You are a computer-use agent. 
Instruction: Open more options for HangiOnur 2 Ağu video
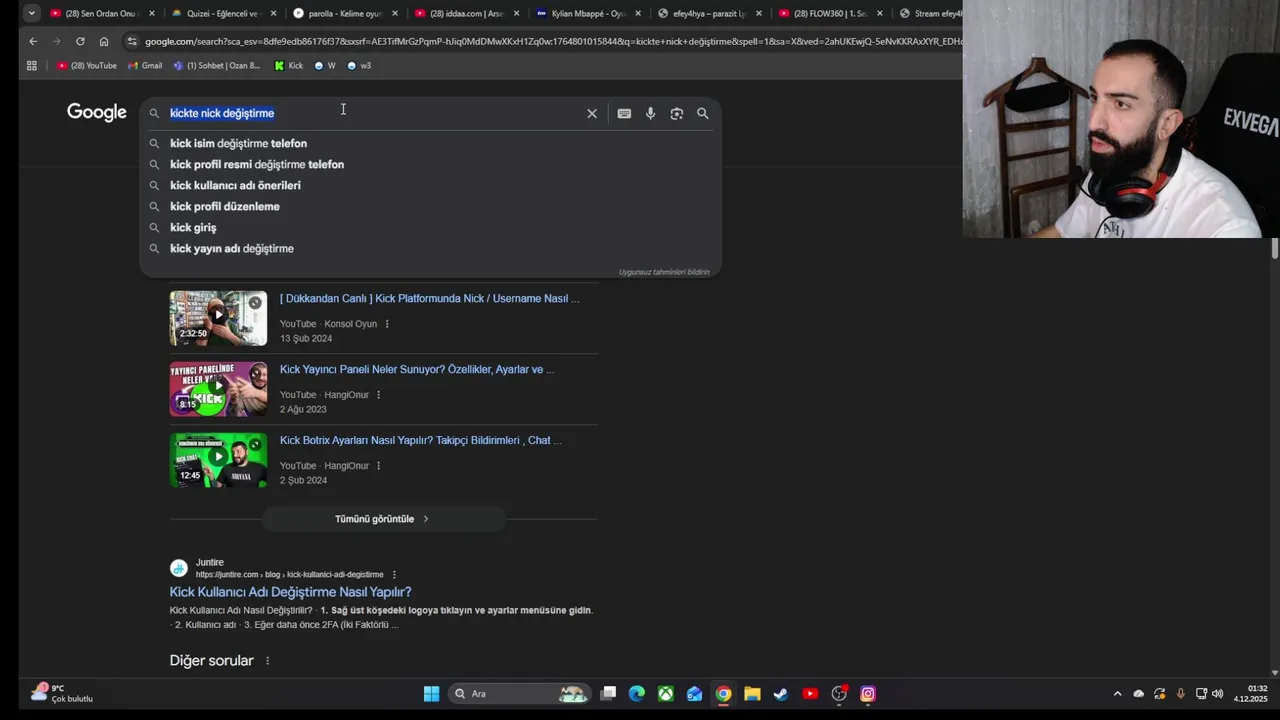(x=378, y=395)
